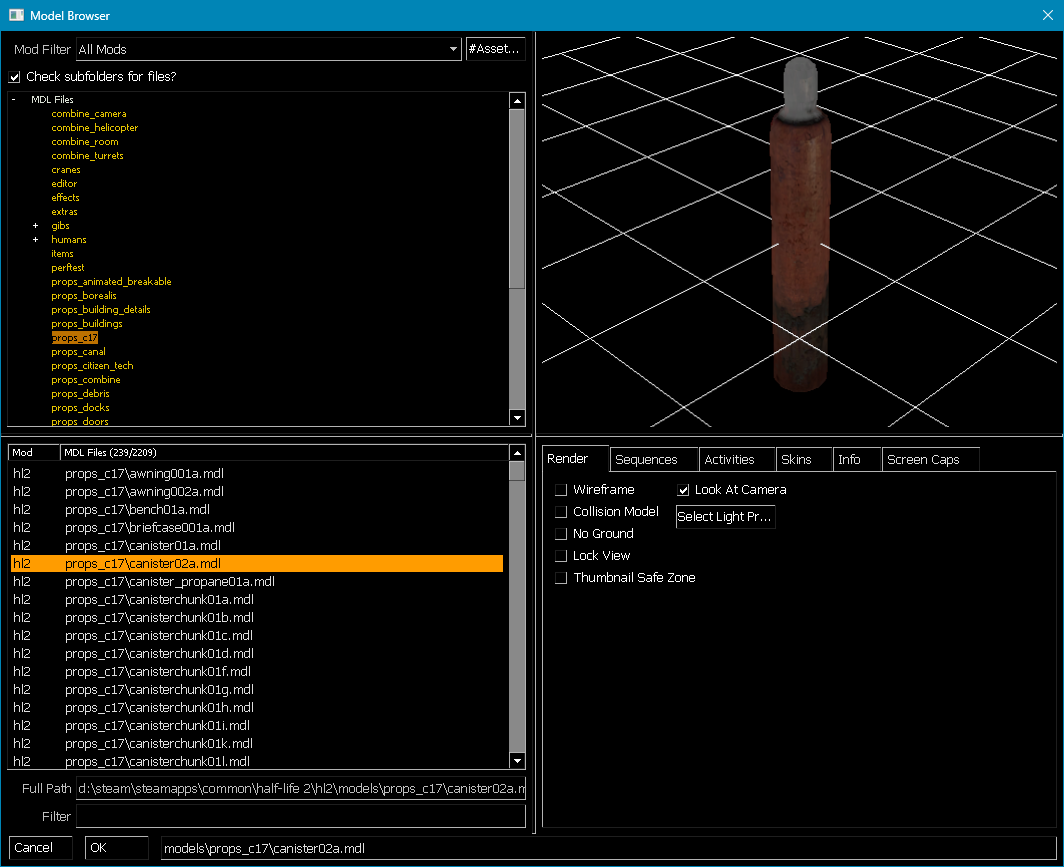Collapse the MDL Files root node

tap(12, 99)
